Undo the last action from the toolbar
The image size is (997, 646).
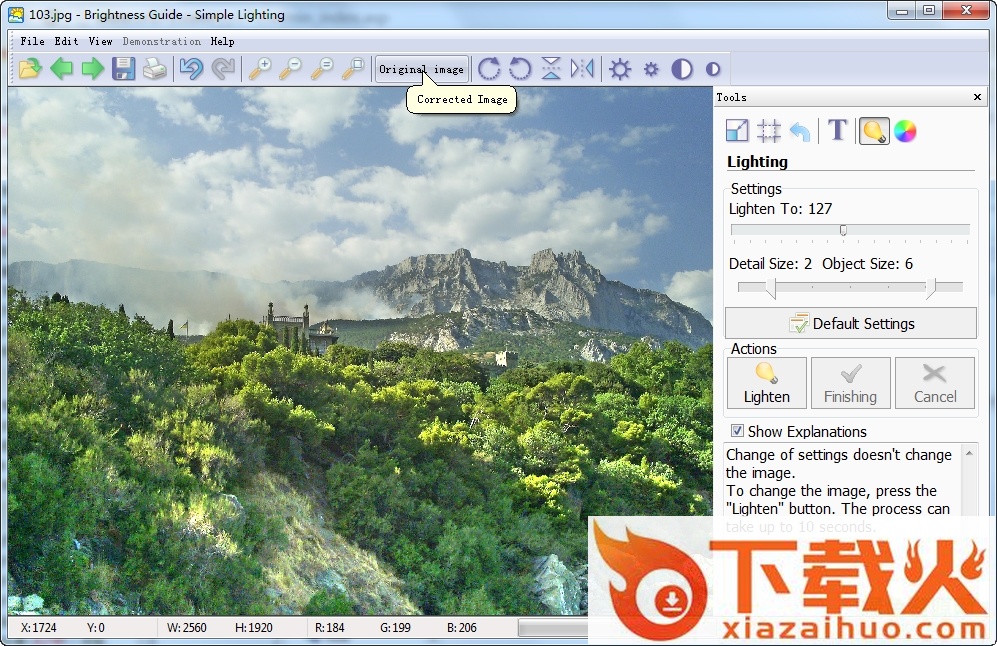click(x=191, y=69)
